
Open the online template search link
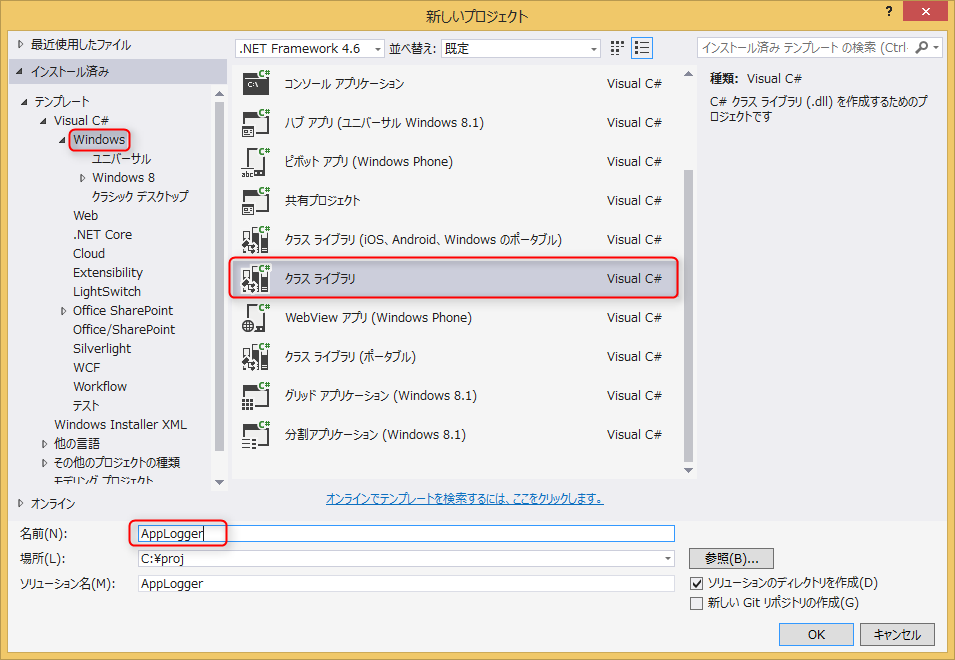(465, 499)
